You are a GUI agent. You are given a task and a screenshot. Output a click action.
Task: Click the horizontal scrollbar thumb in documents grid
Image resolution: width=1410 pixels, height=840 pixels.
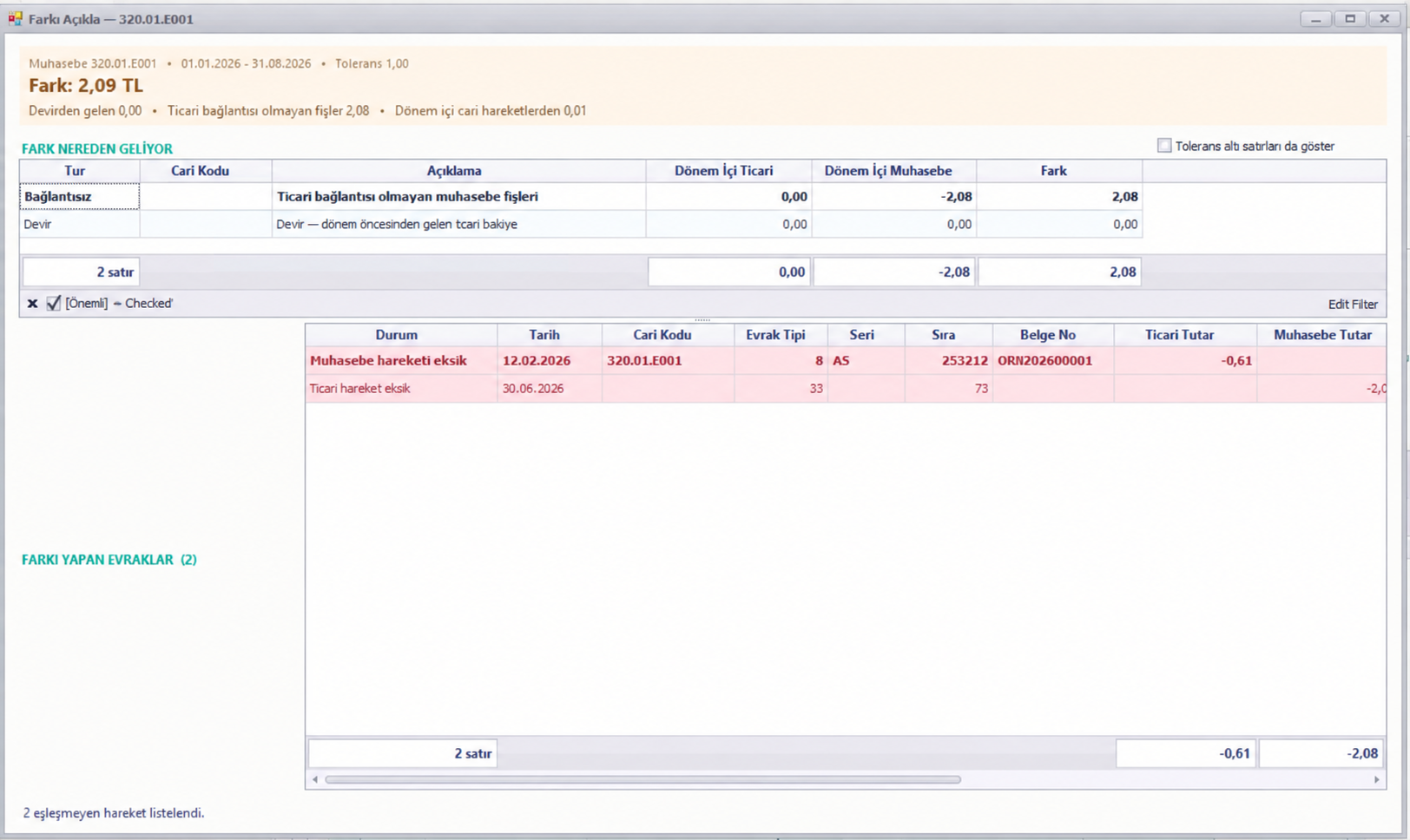coord(642,779)
